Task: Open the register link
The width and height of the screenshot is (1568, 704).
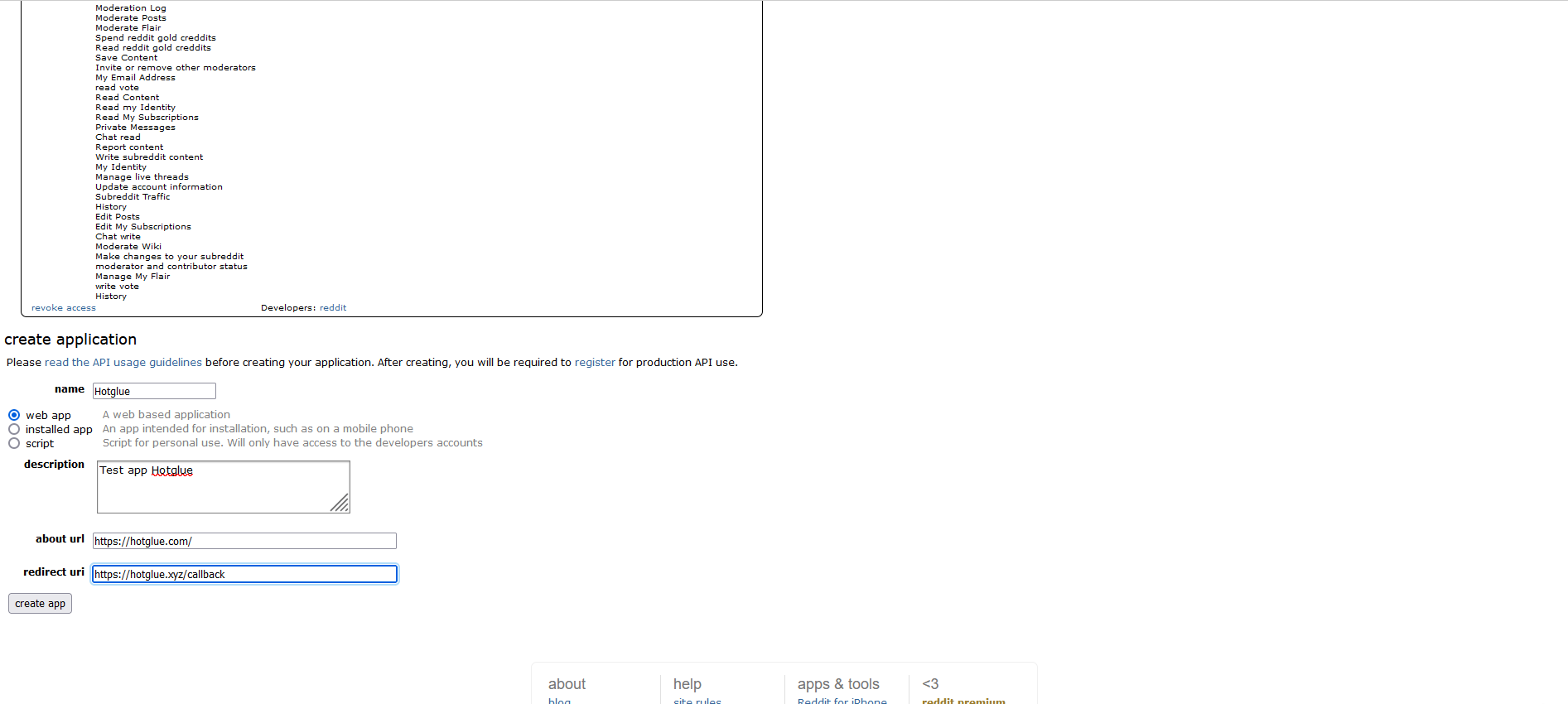Action: click(x=595, y=362)
